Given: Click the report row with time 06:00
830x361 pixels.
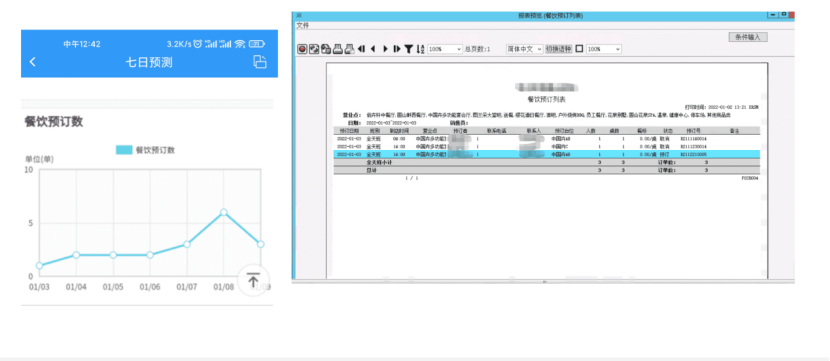Looking at the screenshot, I should click(547, 139).
